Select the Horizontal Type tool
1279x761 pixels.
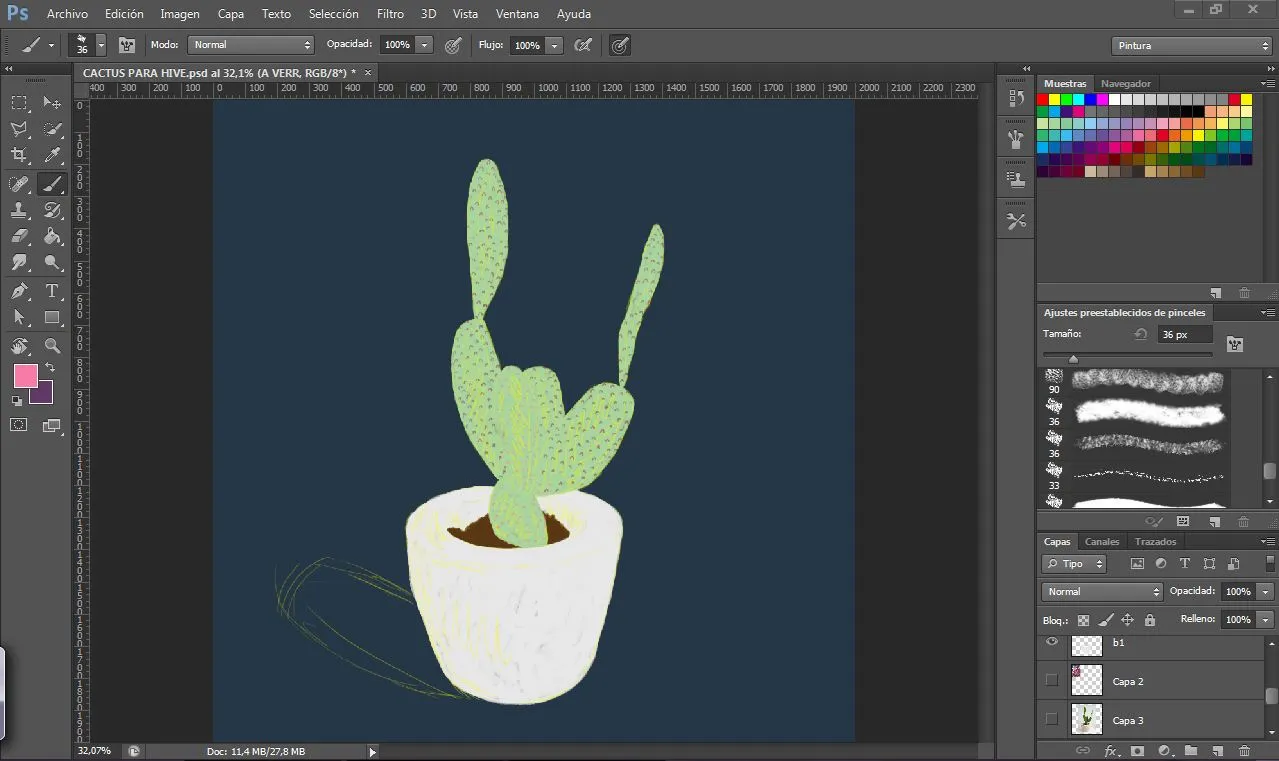(x=53, y=291)
